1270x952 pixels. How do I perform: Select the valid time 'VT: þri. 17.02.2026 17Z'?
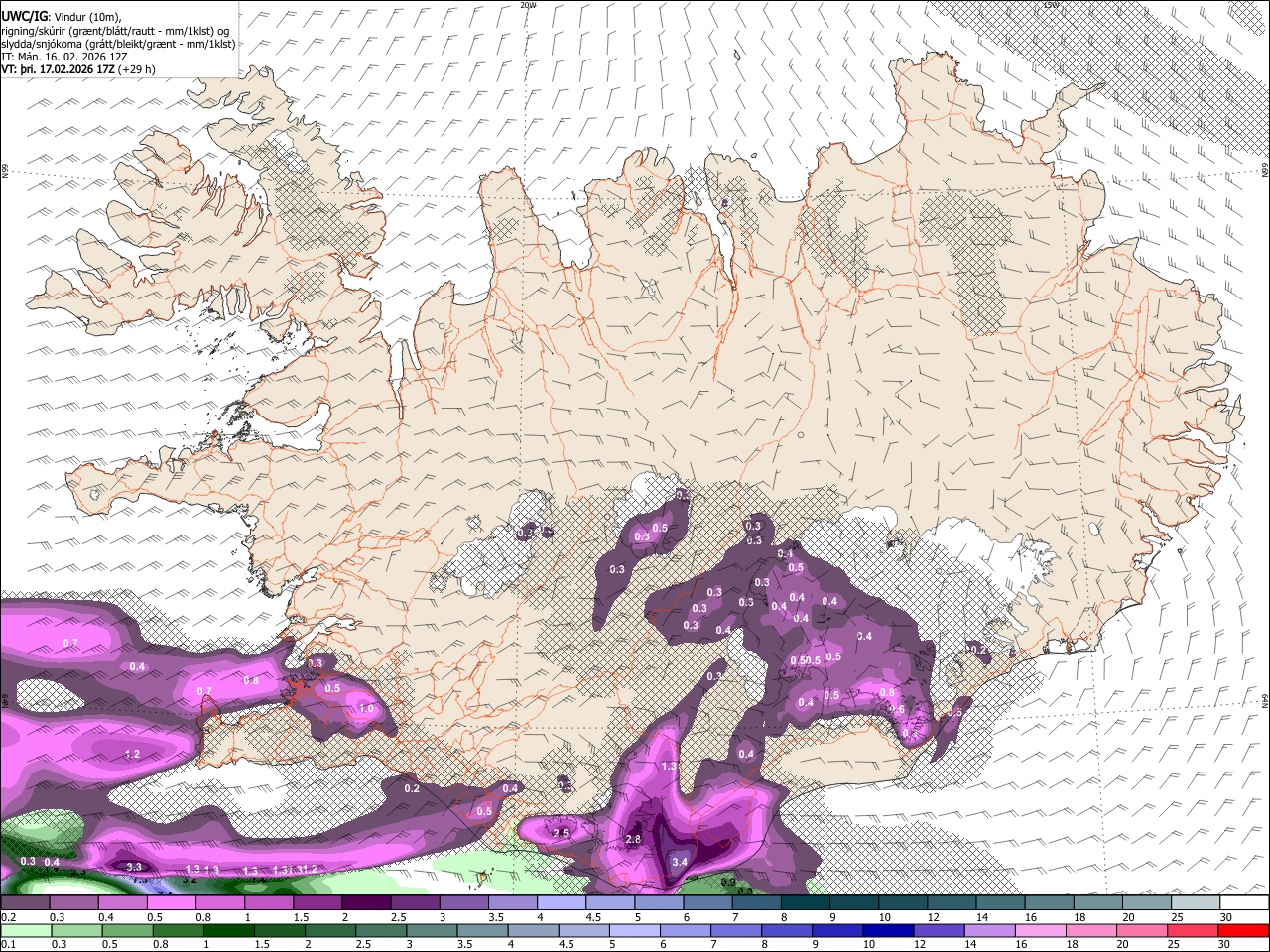(58, 69)
